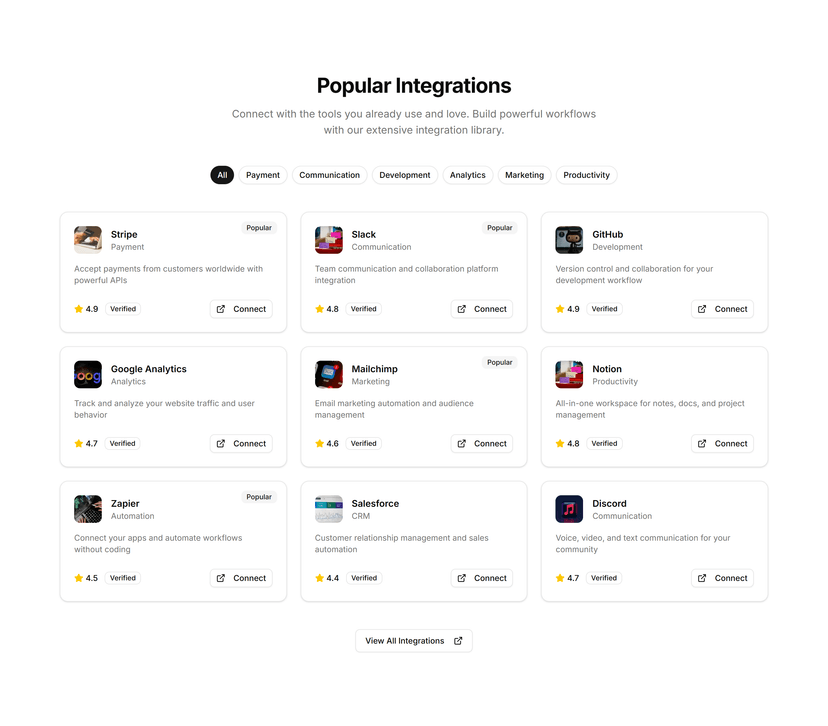Click the Slack app thumbnail icon

328,240
